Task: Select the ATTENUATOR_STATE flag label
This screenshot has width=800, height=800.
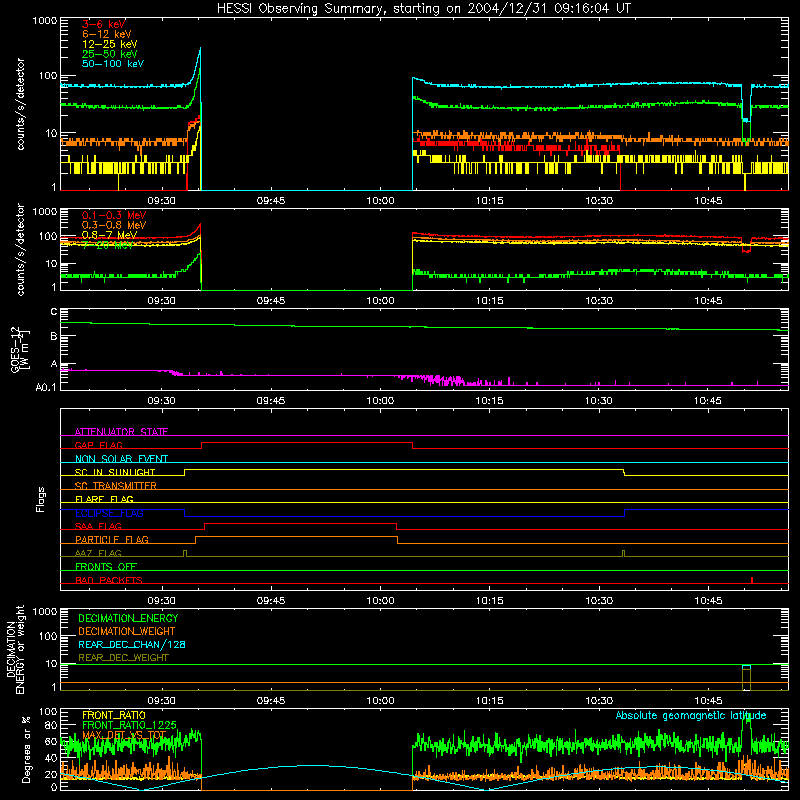Action: 121,432
